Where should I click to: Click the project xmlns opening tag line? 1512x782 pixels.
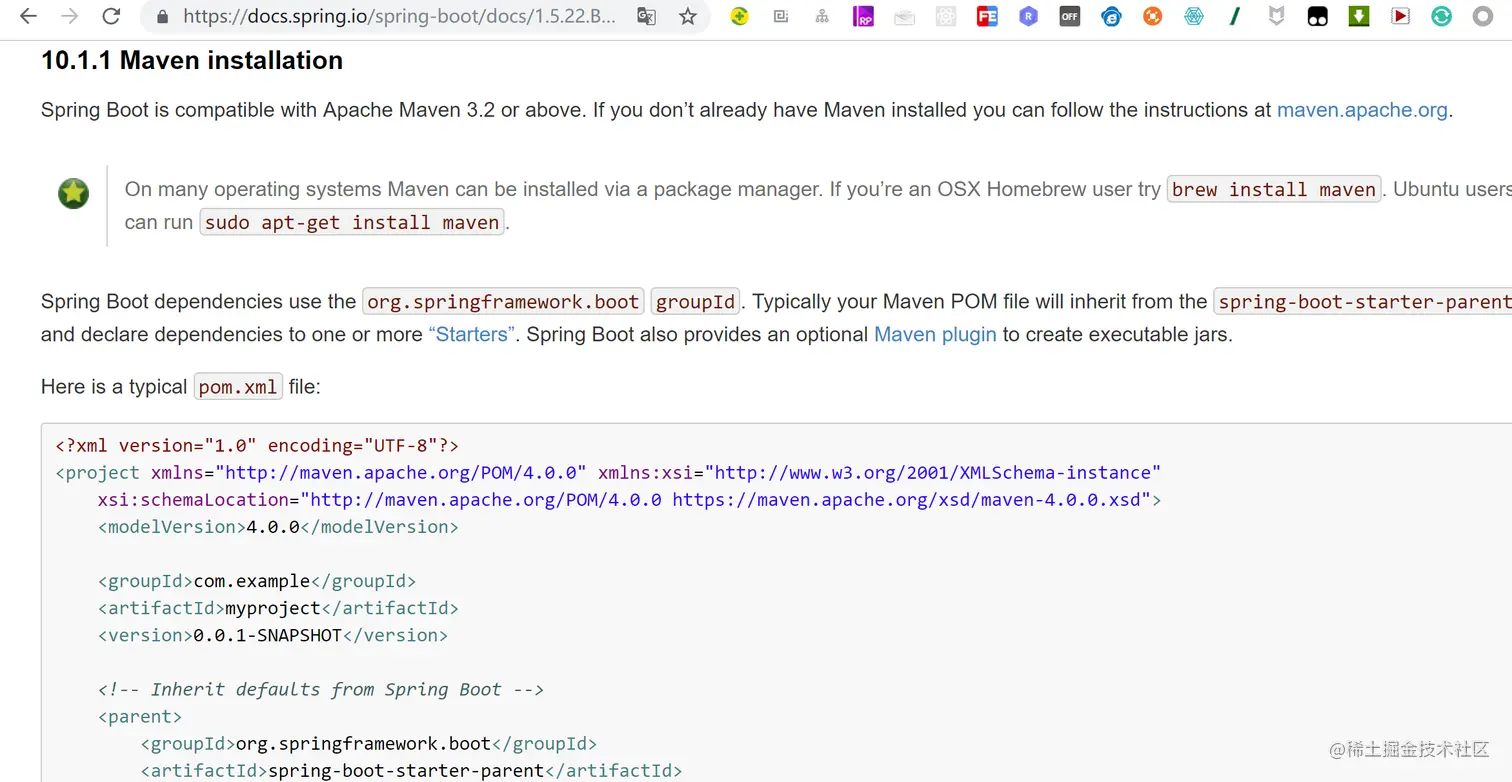pyautogui.click(x=608, y=473)
